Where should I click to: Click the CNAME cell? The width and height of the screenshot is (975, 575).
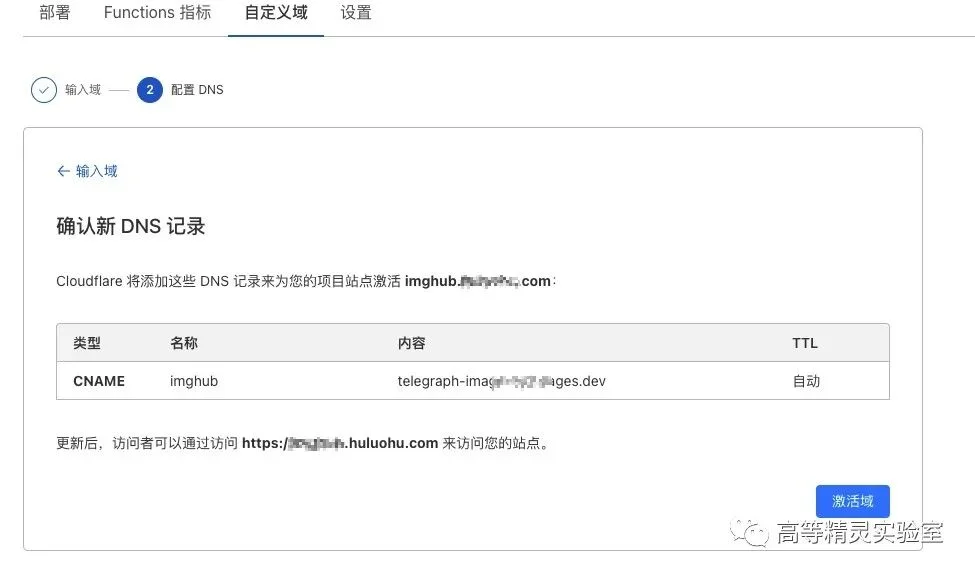pos(99,381)
